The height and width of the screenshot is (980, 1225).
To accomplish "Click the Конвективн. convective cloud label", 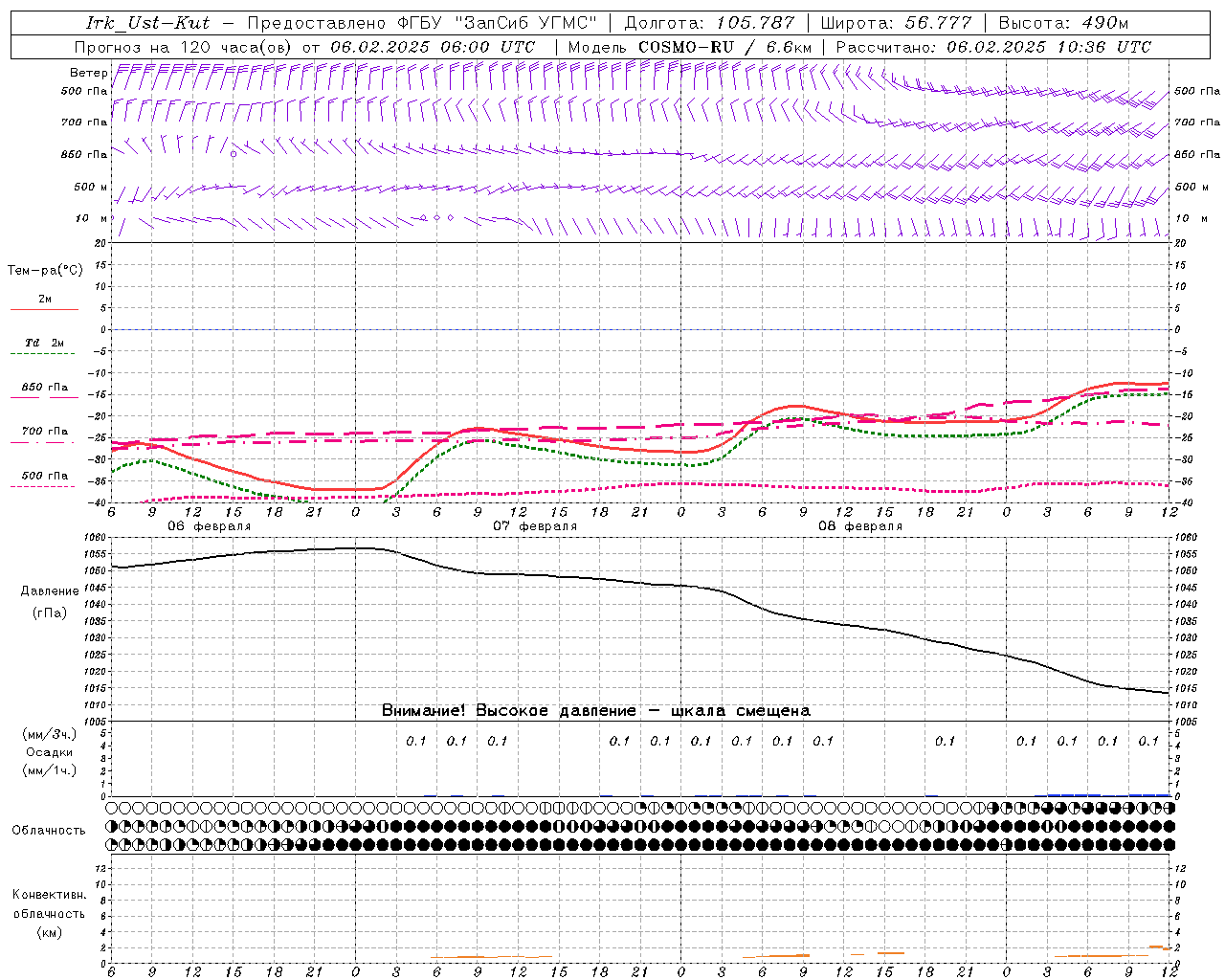I will [49, 895].
